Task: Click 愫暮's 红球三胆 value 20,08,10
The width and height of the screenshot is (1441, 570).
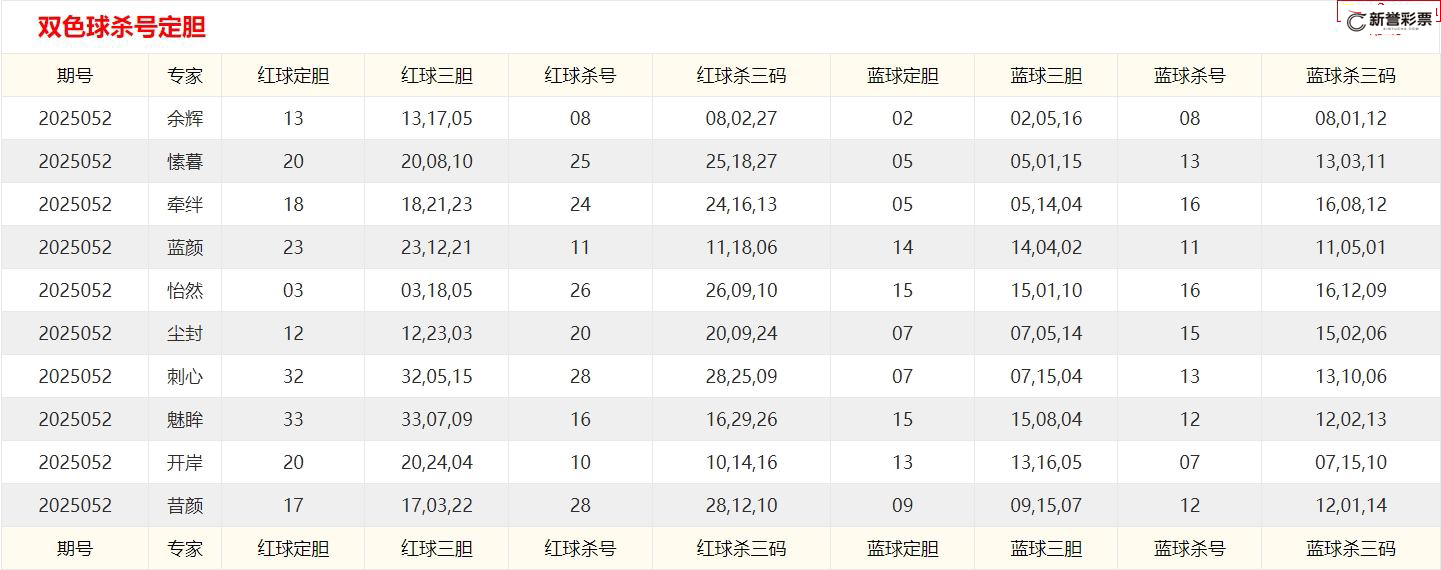Action: 437,161
